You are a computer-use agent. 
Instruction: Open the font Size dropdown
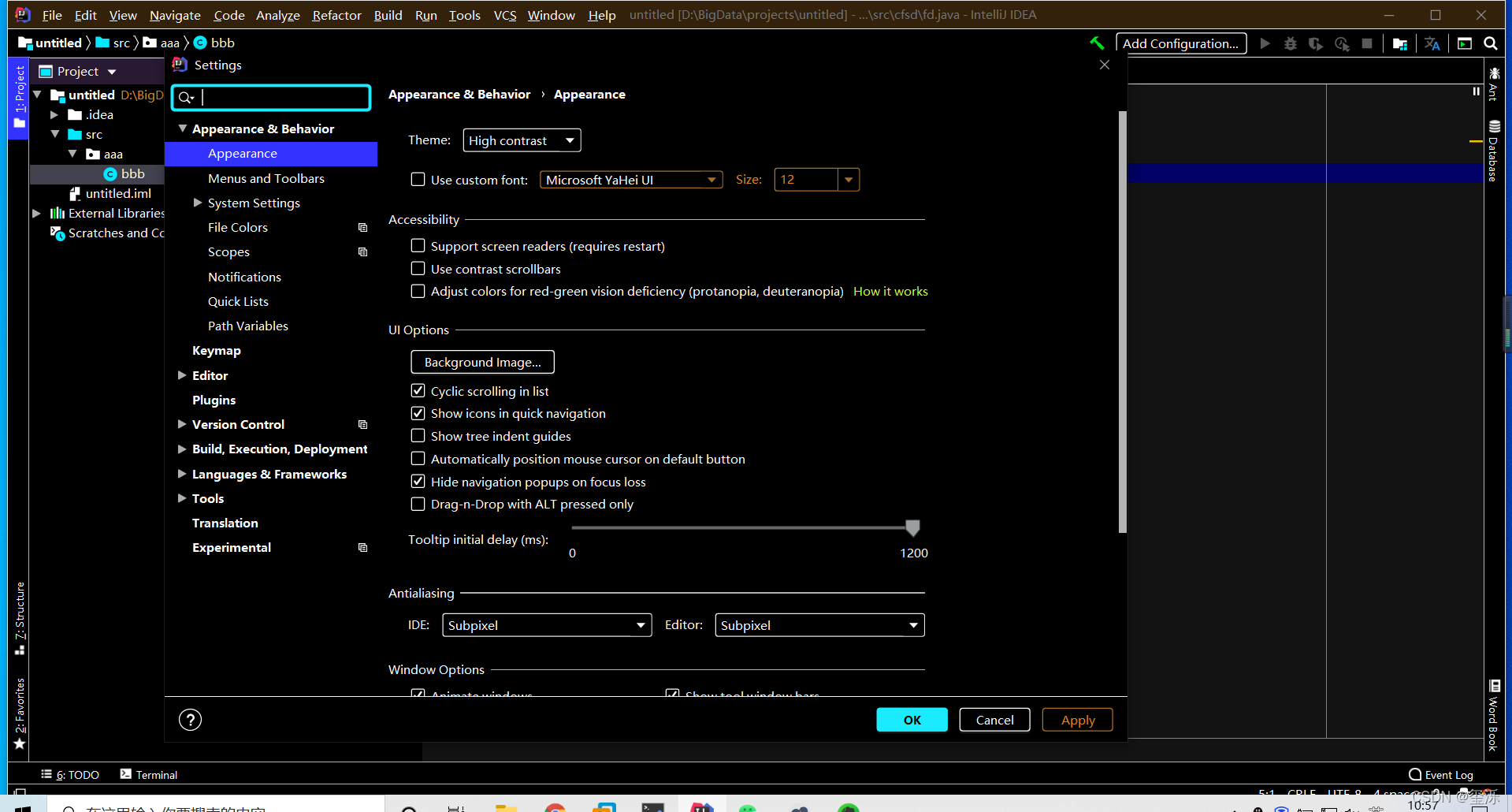(x=849, y=180)
